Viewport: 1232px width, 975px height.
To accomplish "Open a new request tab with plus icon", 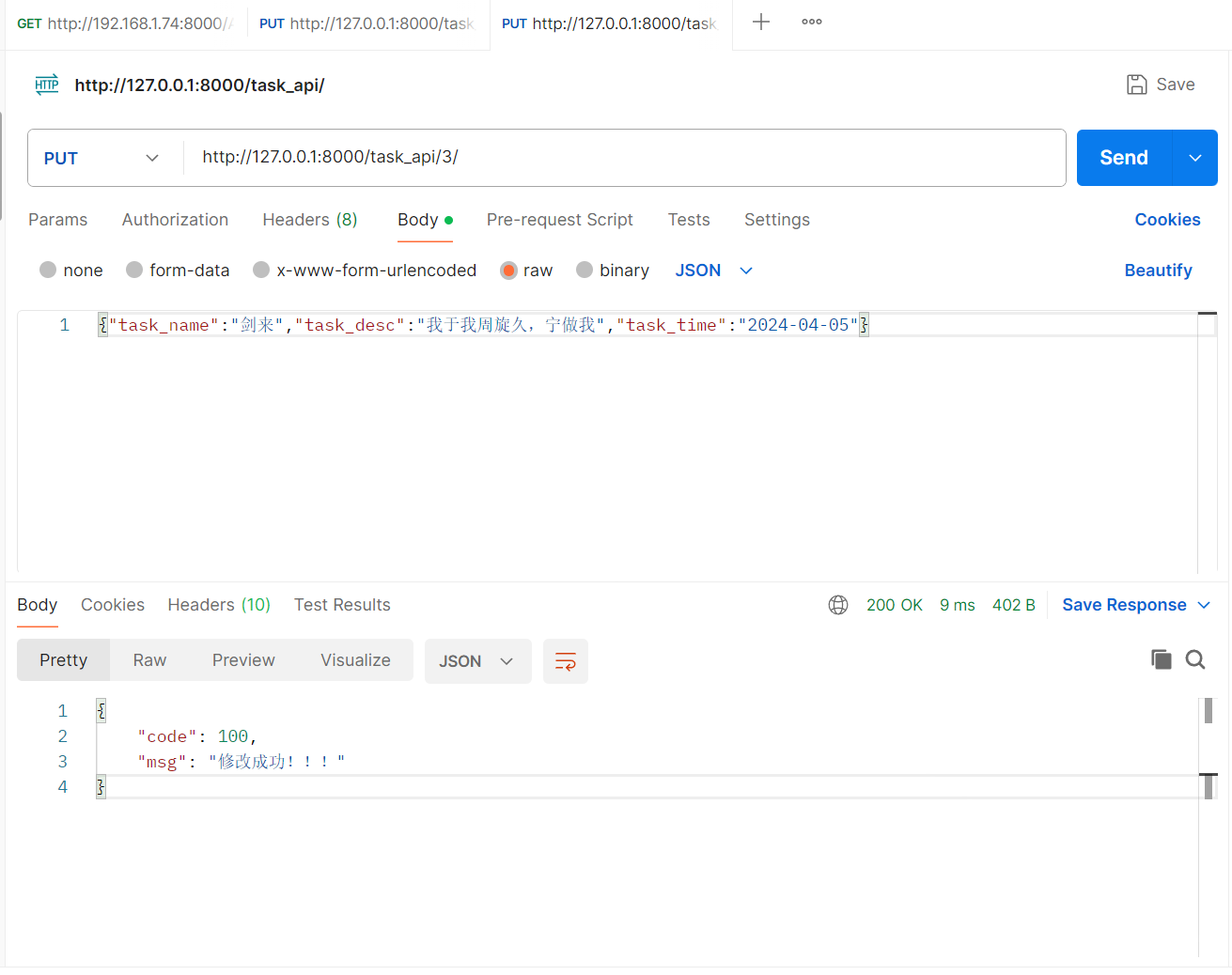I will pos(761,22).
